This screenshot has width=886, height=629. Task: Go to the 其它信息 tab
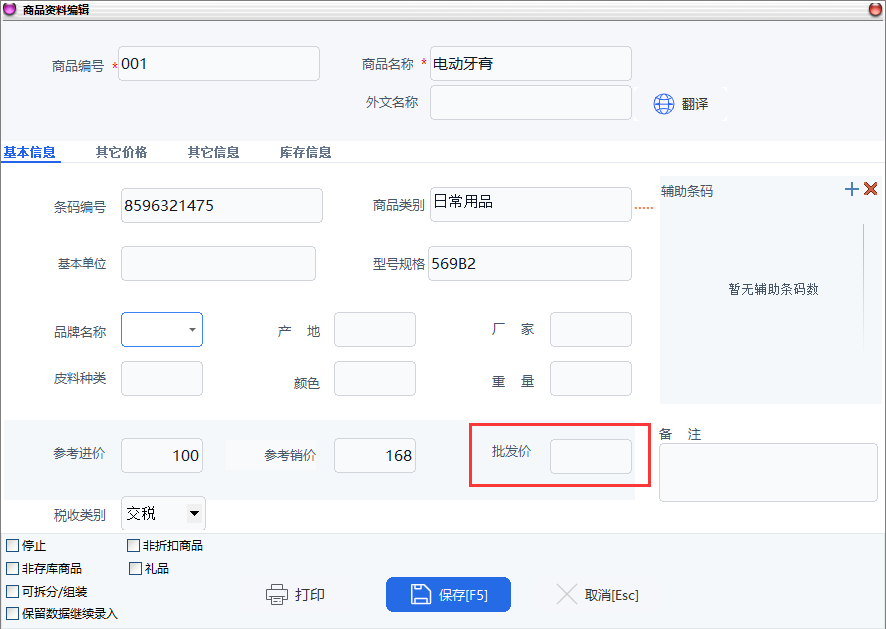[214, 152]
